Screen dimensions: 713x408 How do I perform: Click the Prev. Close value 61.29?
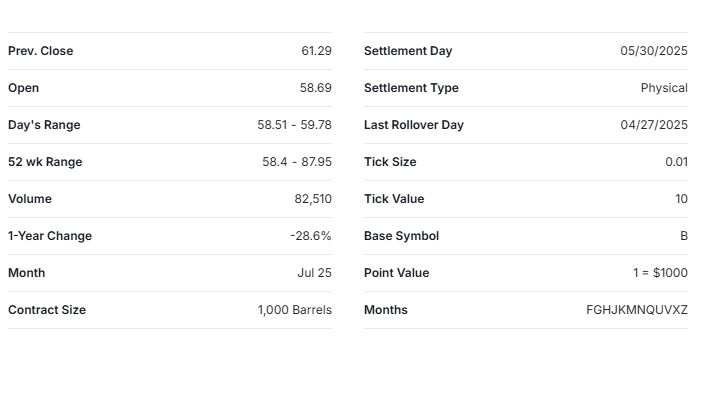click(x=316, y=51)
